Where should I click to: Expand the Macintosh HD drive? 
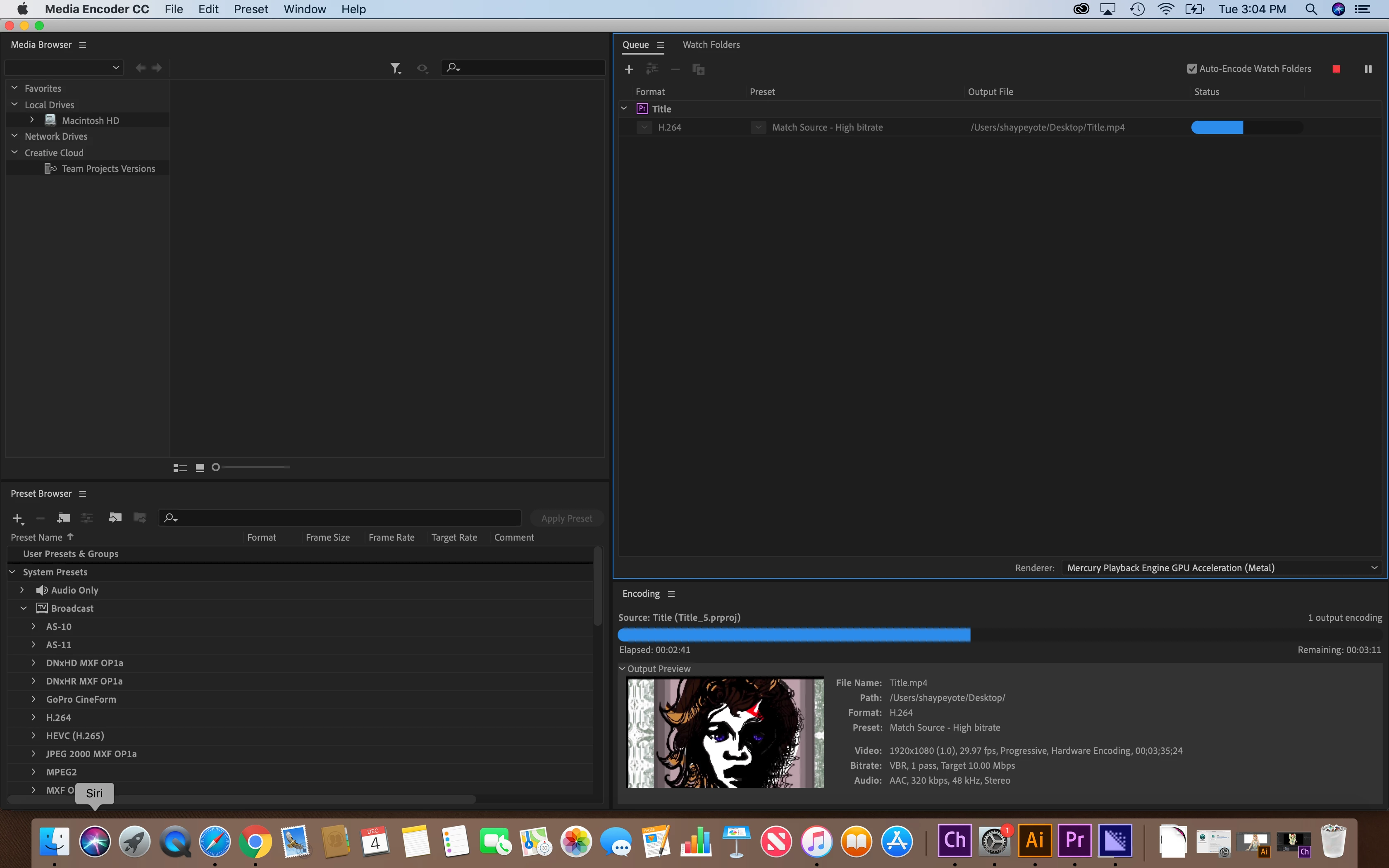(x=32, y=120)
